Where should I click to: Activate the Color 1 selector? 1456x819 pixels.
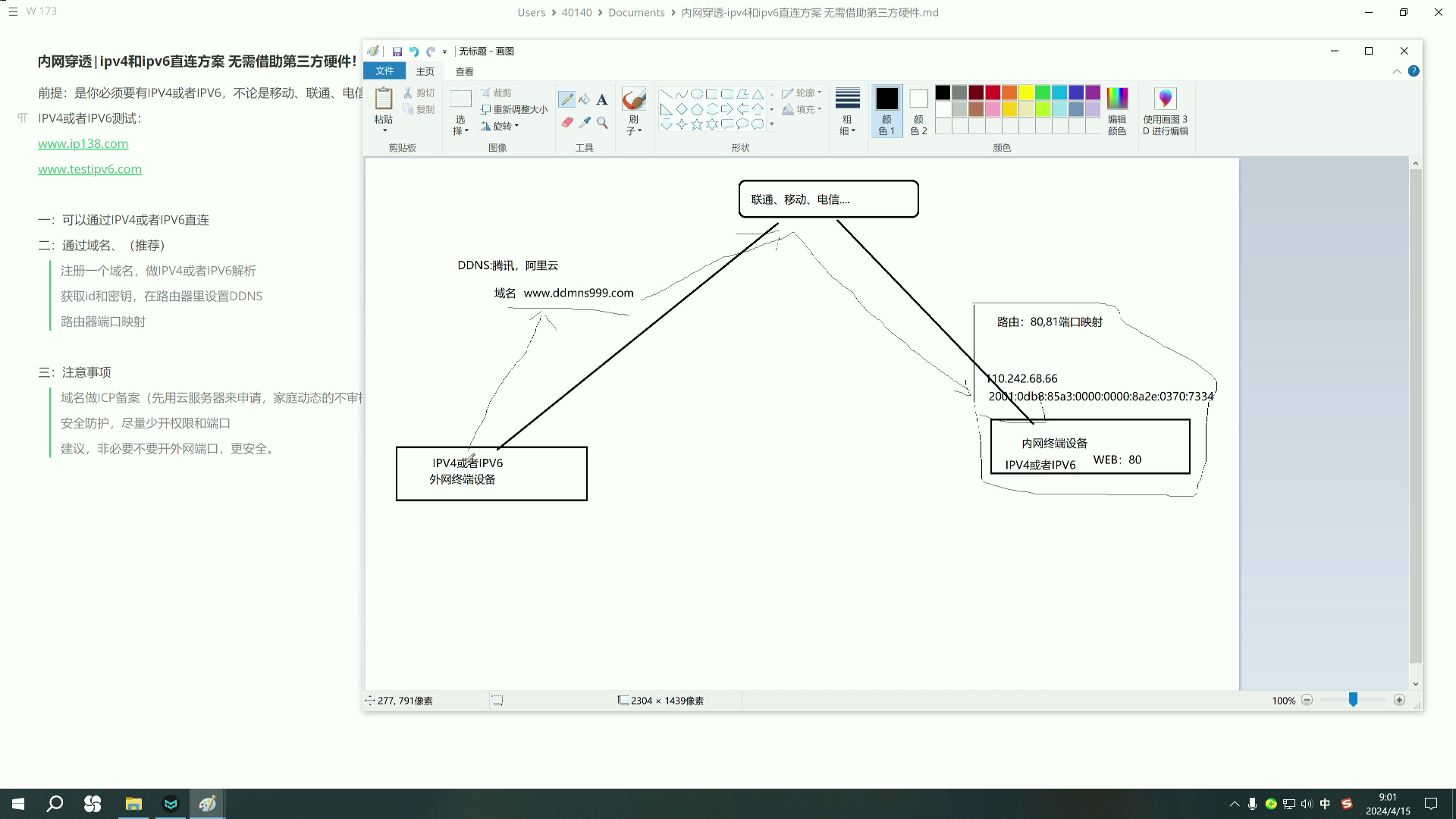[886, 111]
